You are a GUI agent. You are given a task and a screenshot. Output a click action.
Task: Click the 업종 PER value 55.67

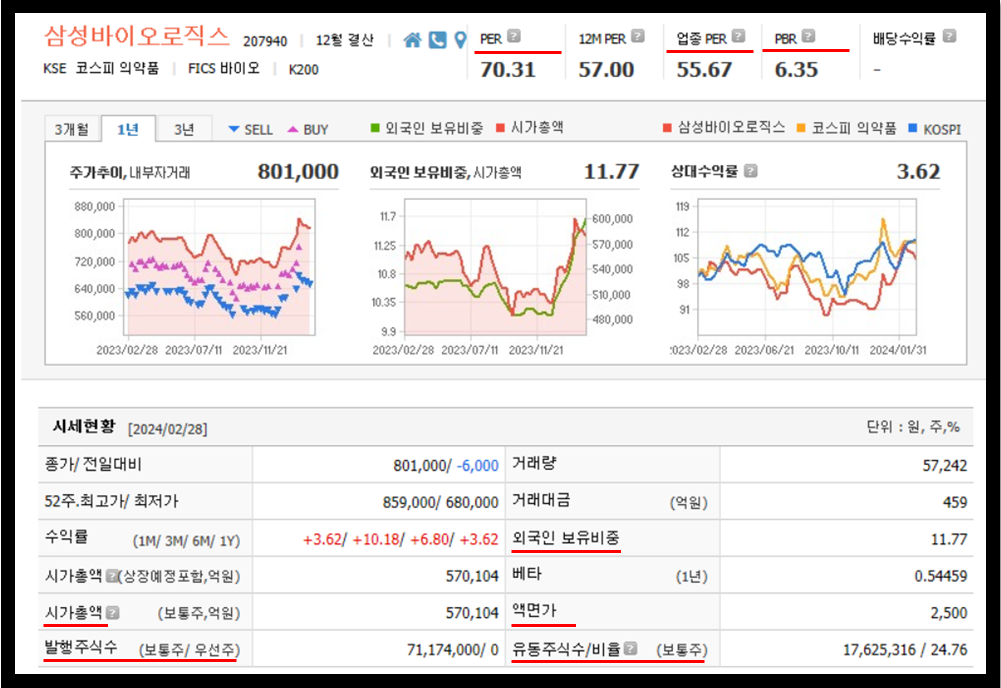704,69
